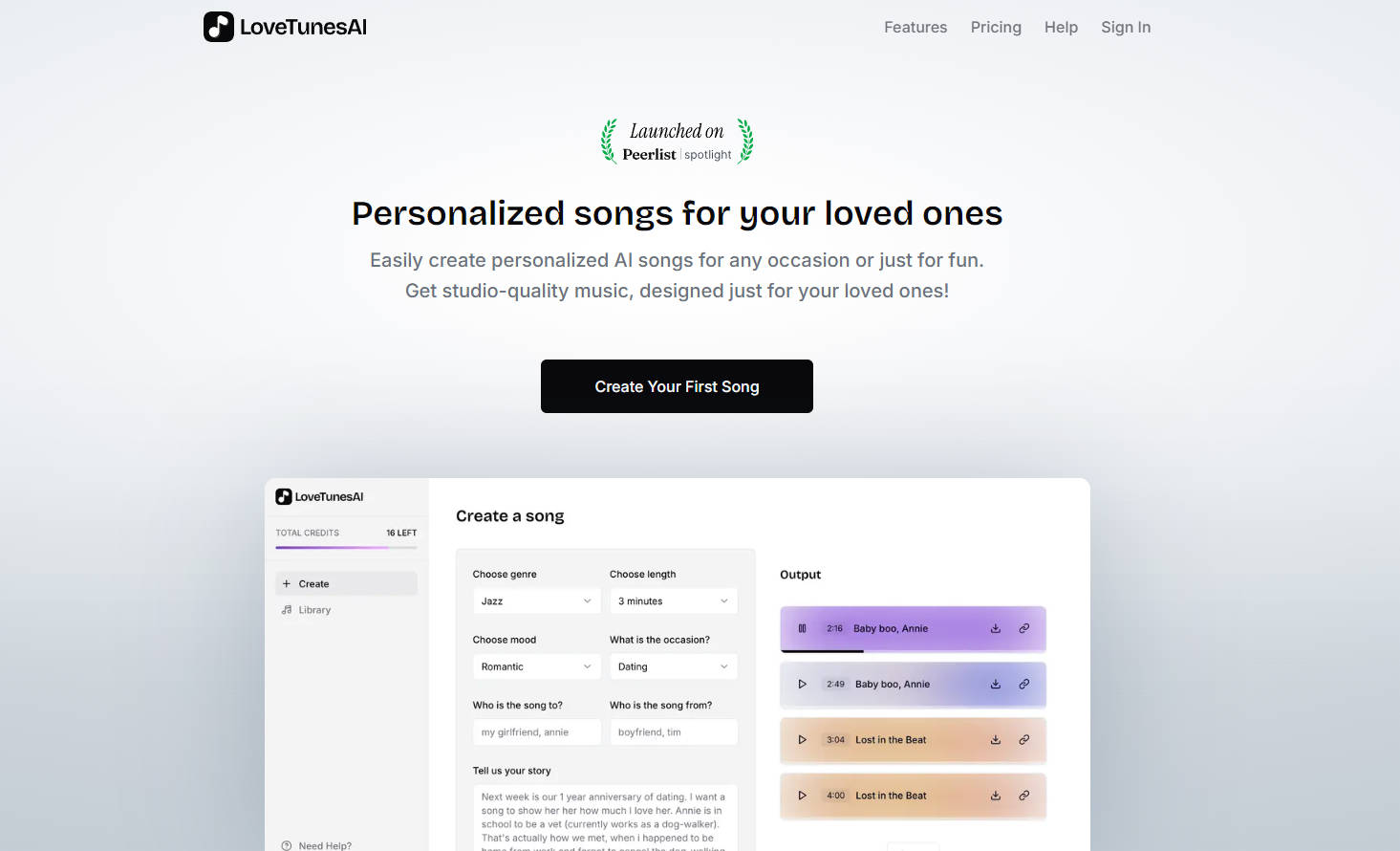The height and width of the screenshot is (851, 1400).
Task: Download the 2:16 Baby boo, Annie song
Action: [995, 628]
